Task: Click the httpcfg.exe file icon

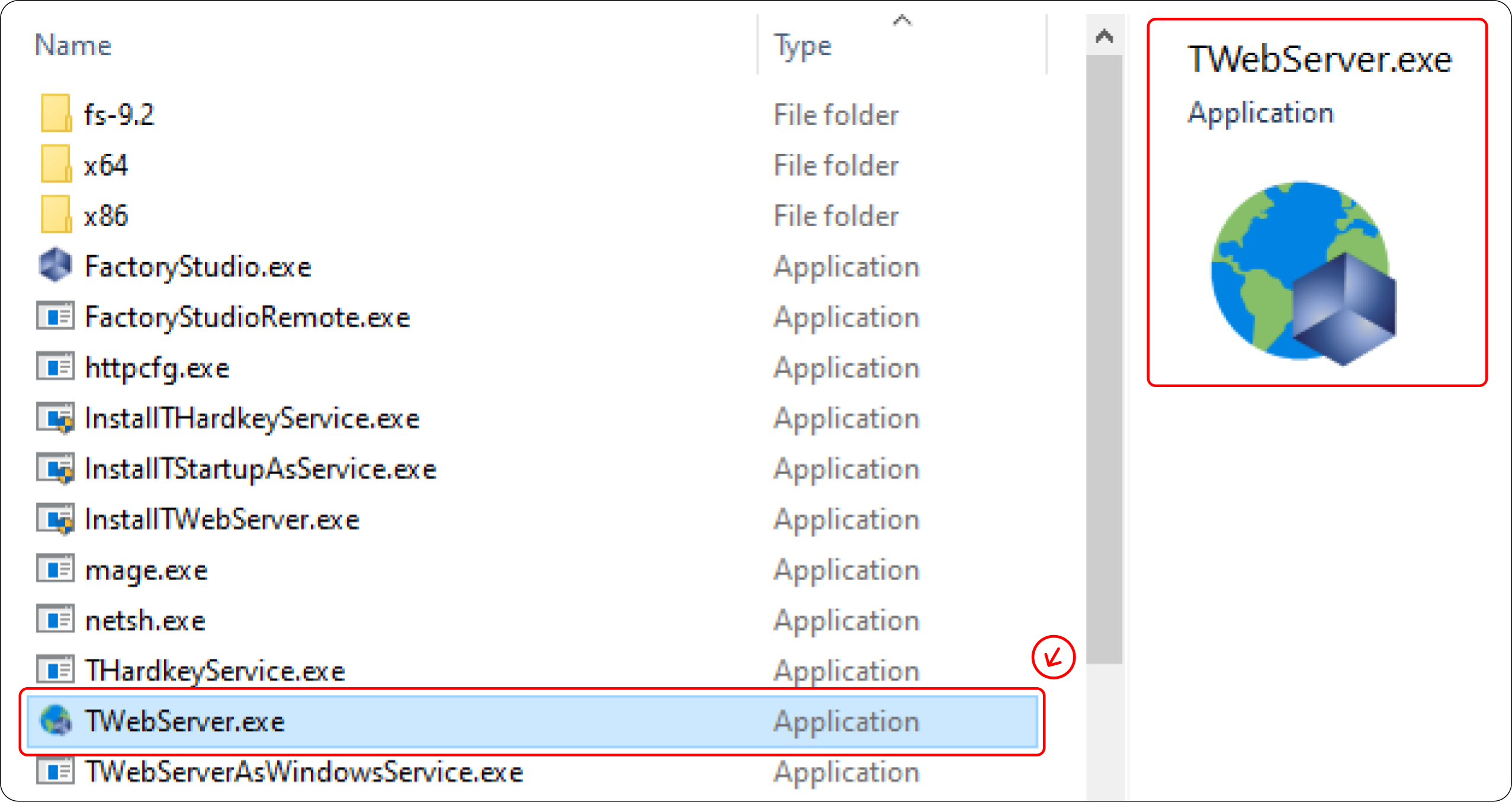Action: (x=55, y=367)
